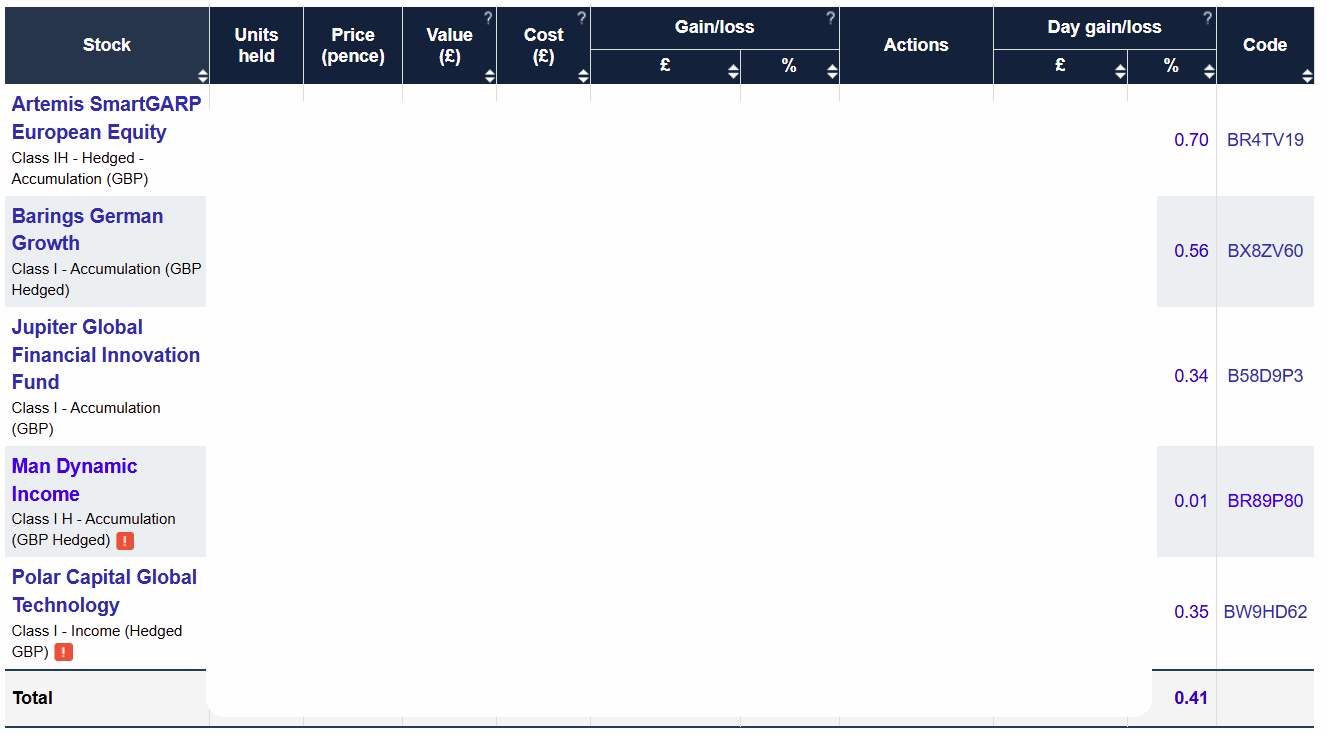The height and width of the screenshot is (737, 1327).
Task: Click the 'Class IH - Hedged - Accumulation (GBP)' text
Action: point(79,168)
